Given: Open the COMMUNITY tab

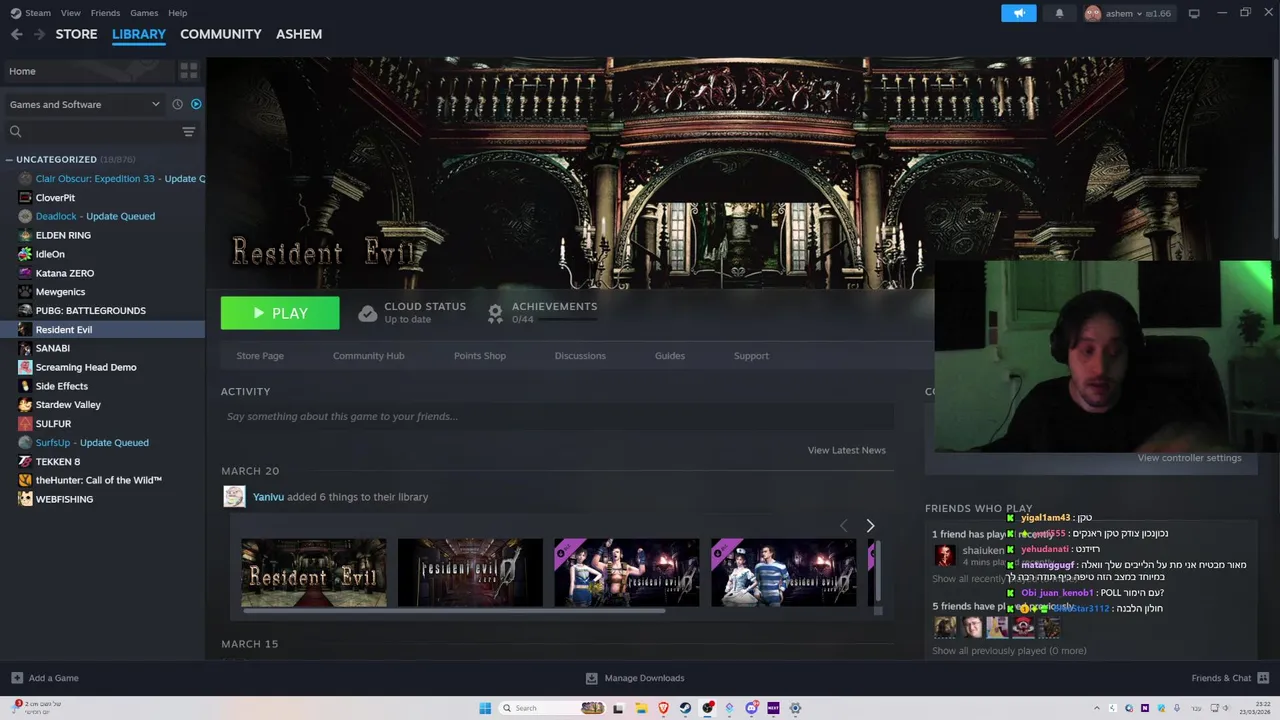Looking at the screenshot, I should point(221,34).
